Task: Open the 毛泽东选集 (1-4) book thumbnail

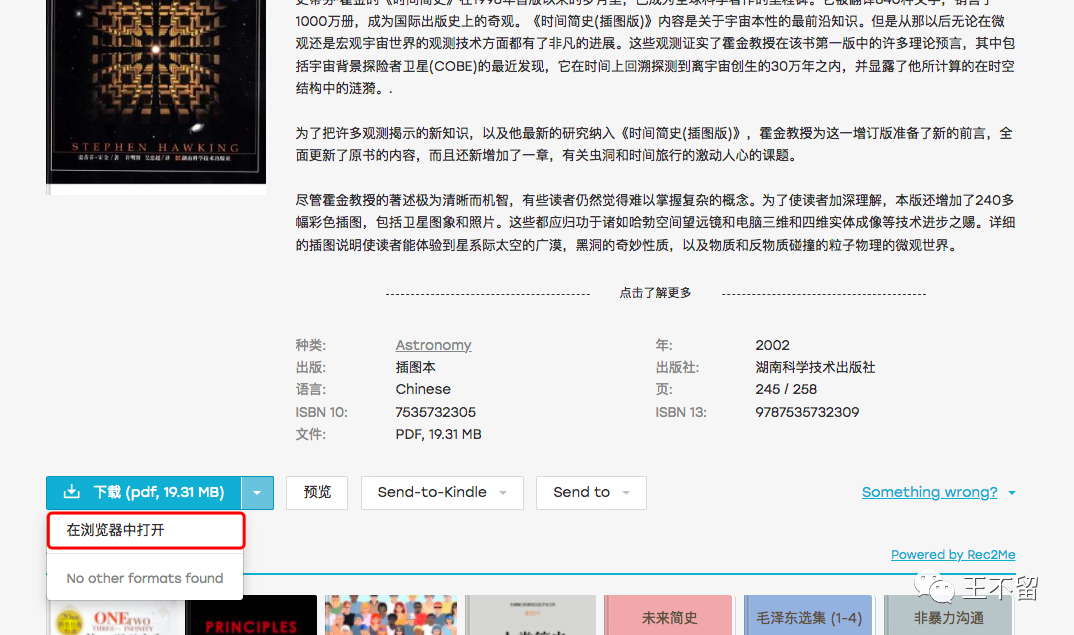Action: 807,615
